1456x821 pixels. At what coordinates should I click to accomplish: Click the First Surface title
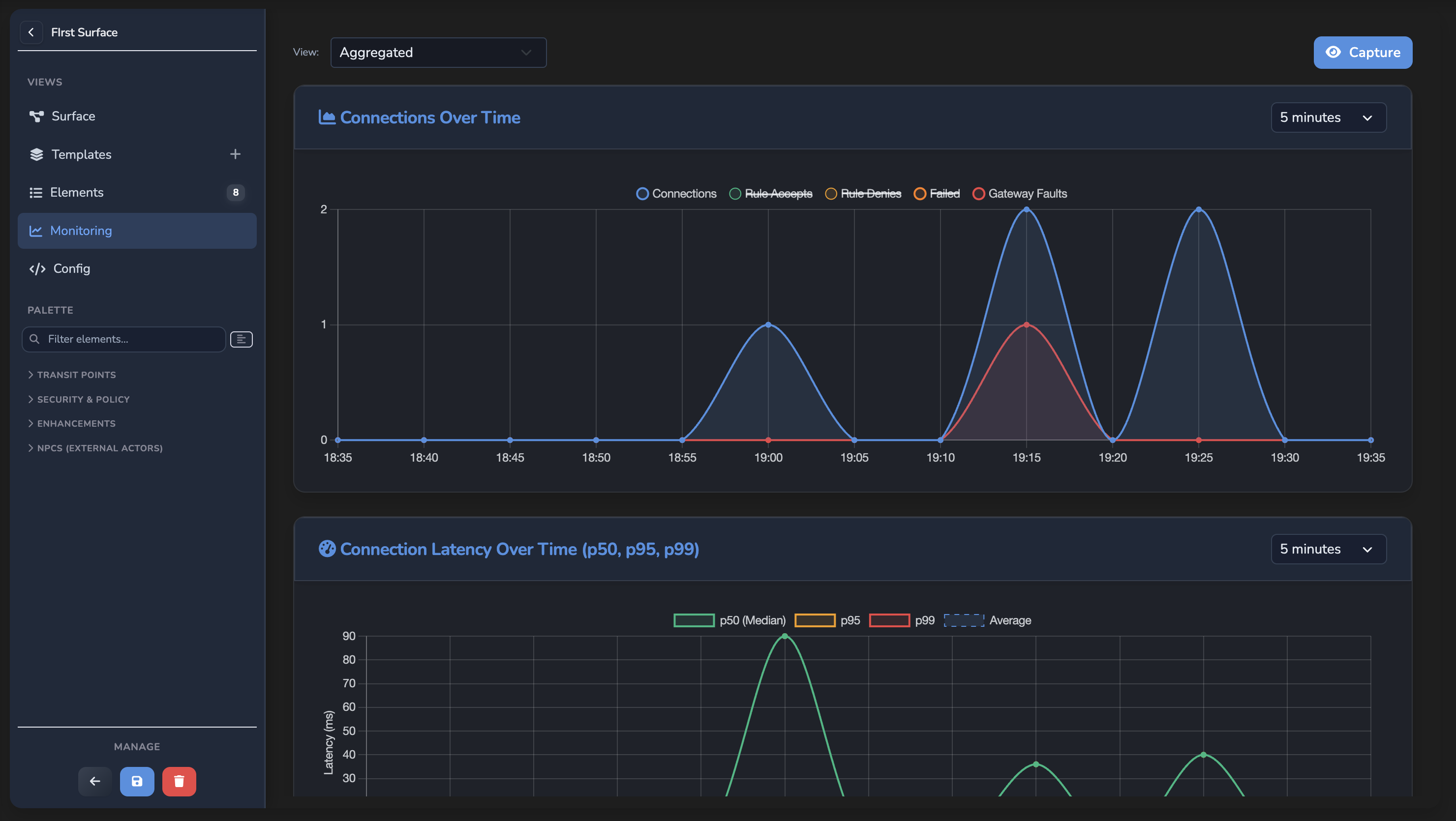point(84,32)
